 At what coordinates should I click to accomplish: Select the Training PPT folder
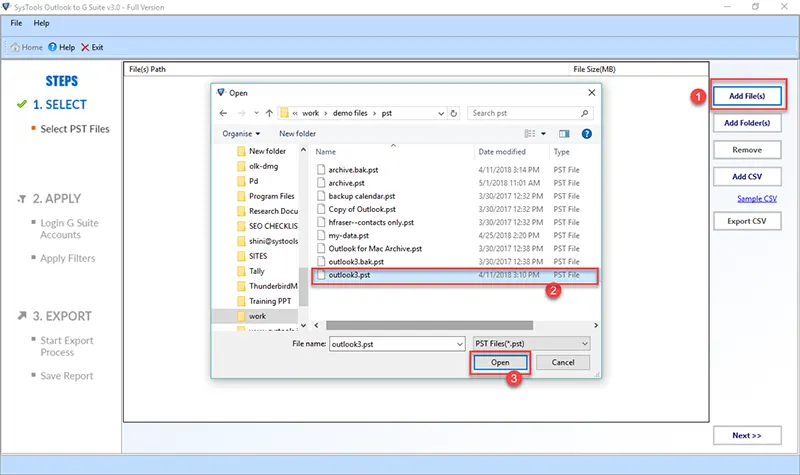(264, 301)
